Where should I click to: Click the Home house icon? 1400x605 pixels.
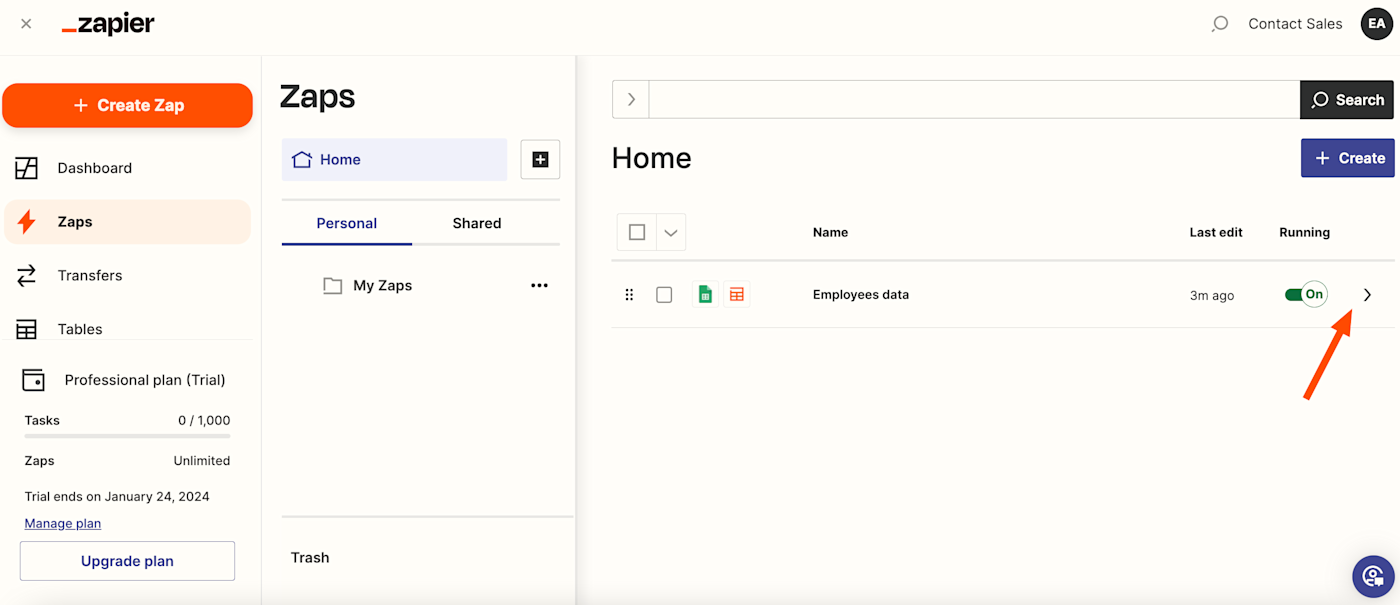click(x=301, y=159)
